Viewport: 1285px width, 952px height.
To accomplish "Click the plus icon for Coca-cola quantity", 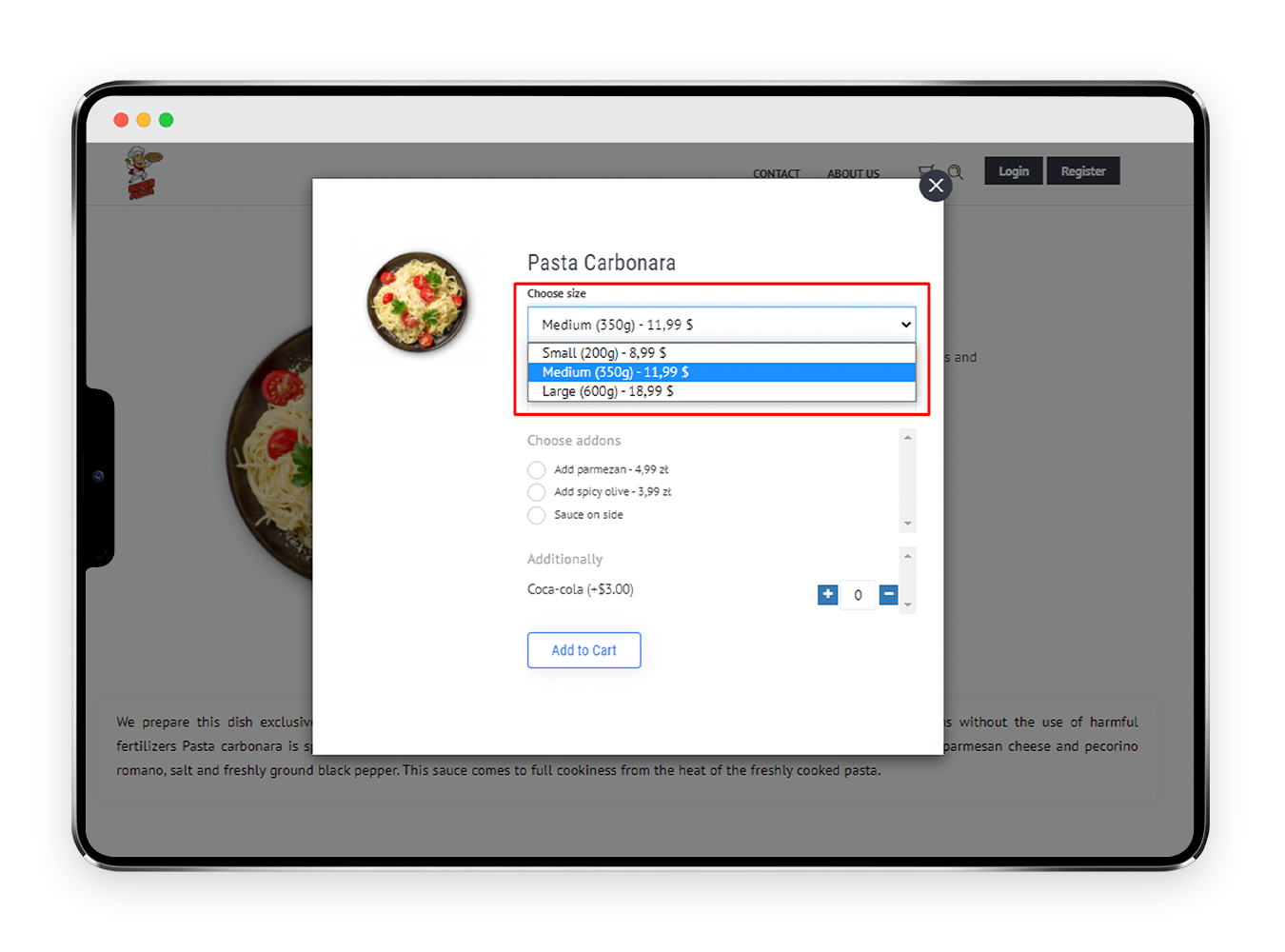I will tap(828, 595).
